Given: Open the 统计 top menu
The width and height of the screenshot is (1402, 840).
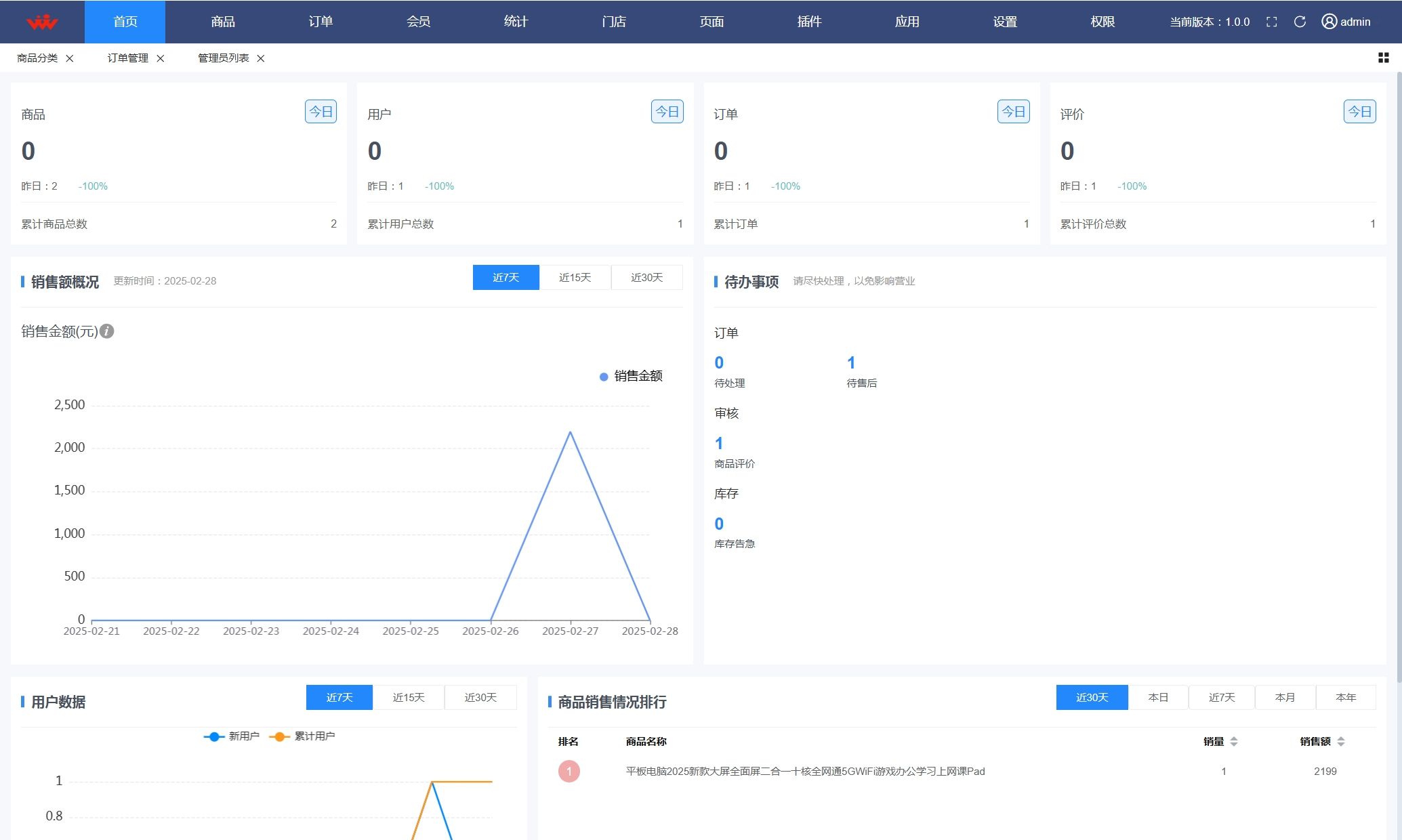Looking at the screenshot, I should pos(516,22).
